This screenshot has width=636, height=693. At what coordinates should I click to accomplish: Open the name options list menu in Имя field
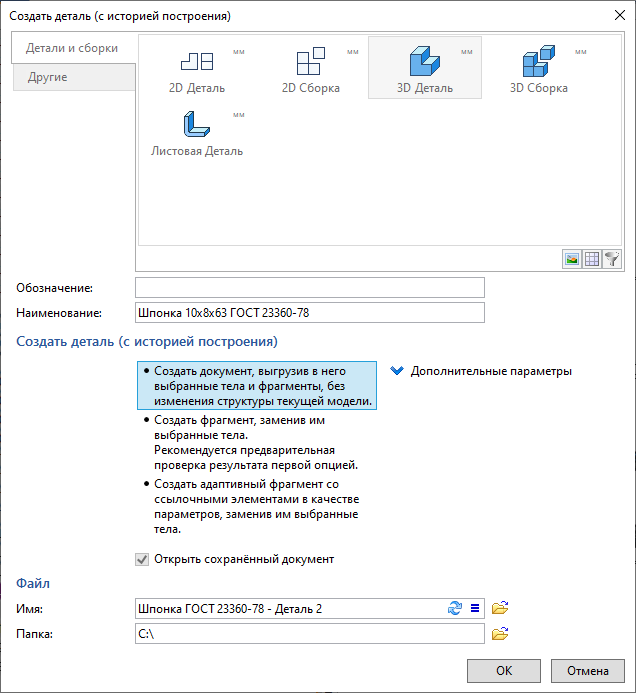click(476, 608)
